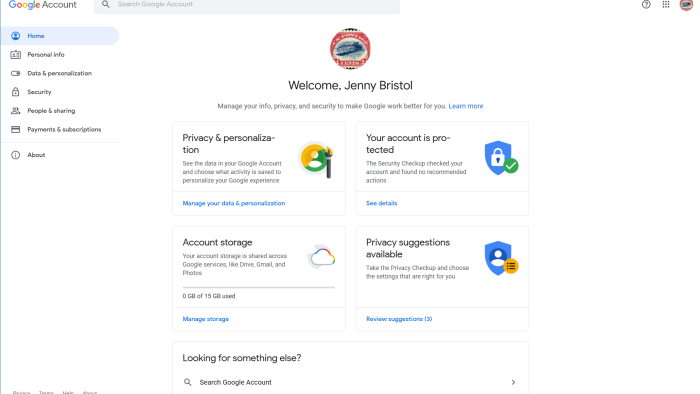Click the Privacy & personalization illustration

[x=317, y=159]
